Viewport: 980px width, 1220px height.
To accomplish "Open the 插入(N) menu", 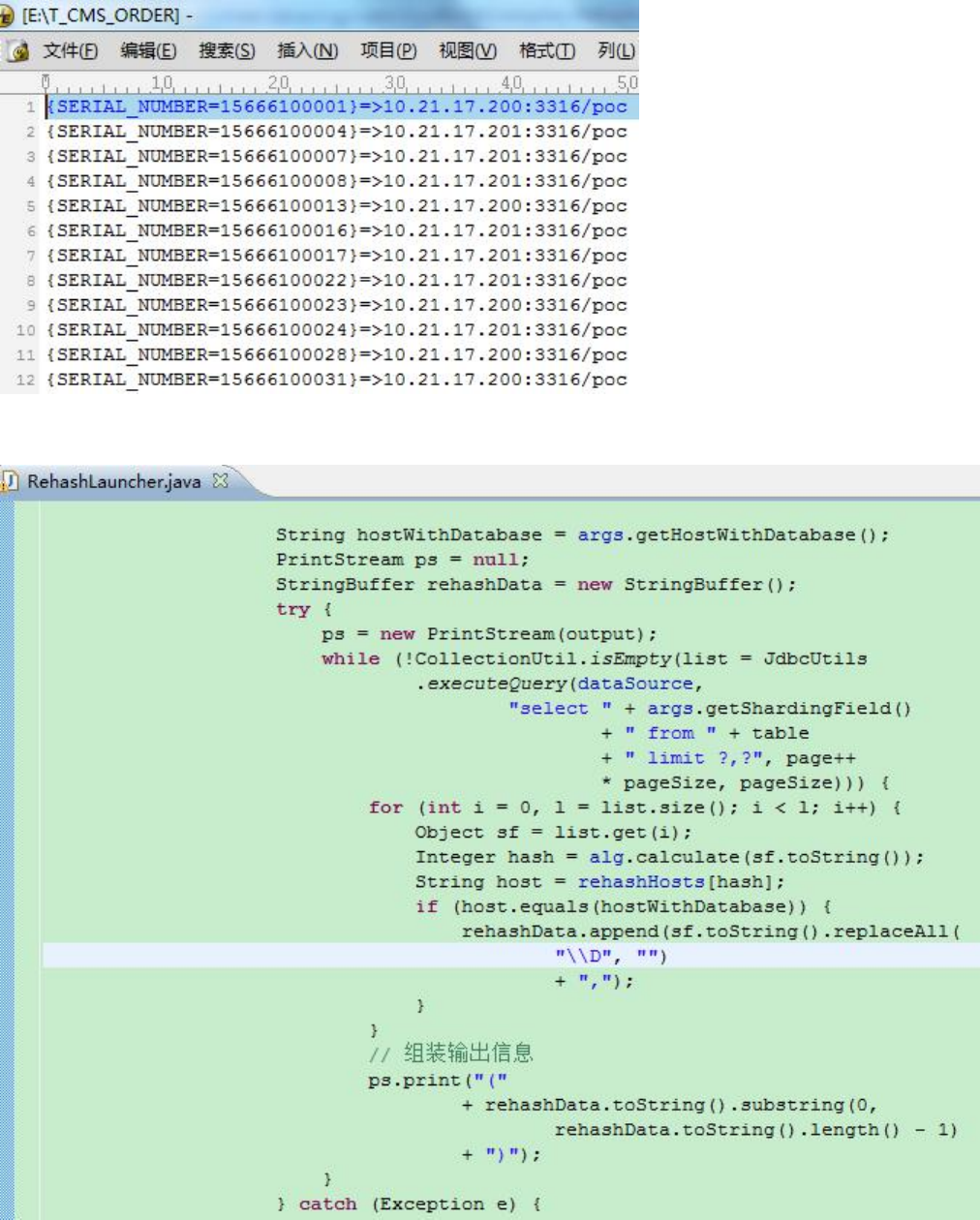I will click(307, 51).
